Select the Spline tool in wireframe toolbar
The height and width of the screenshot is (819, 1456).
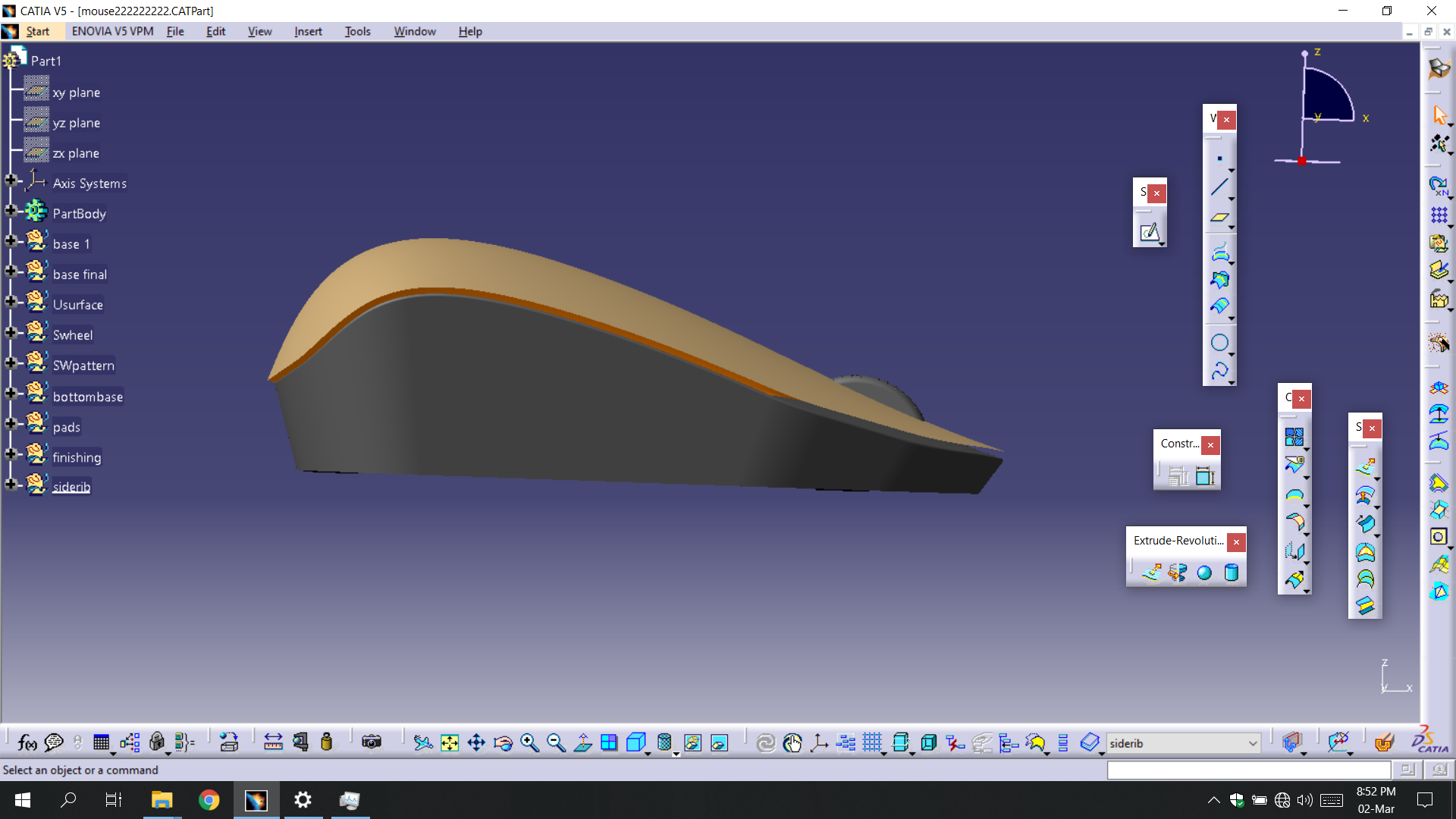1219,372
